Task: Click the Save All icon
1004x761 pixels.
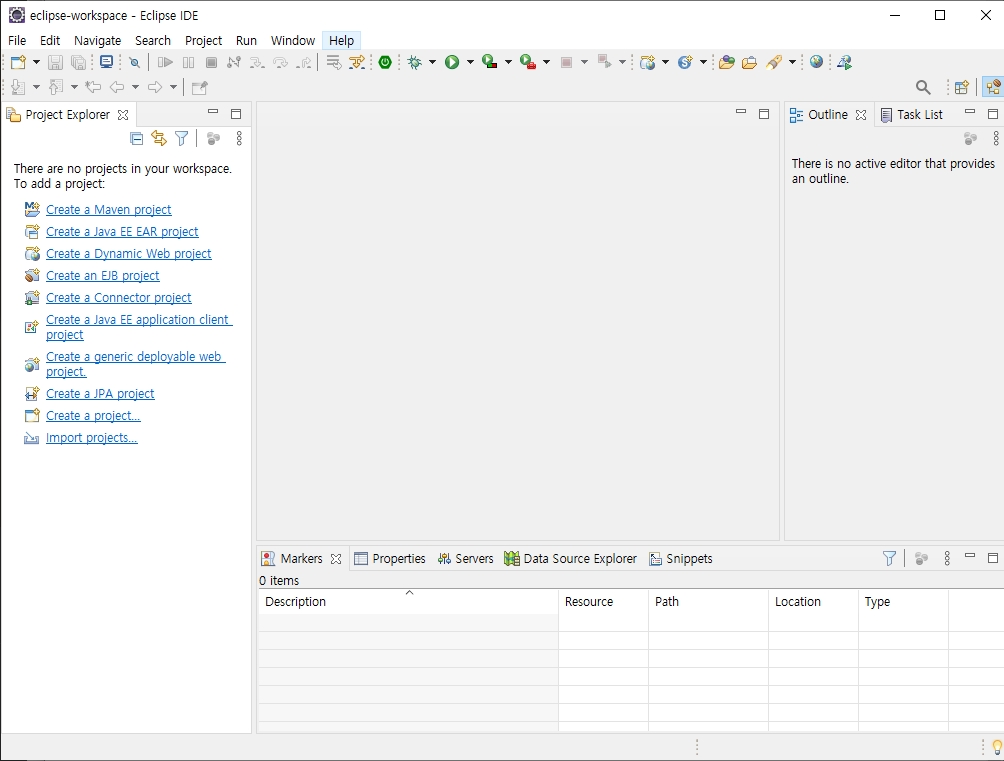Action: coord(78,62)
